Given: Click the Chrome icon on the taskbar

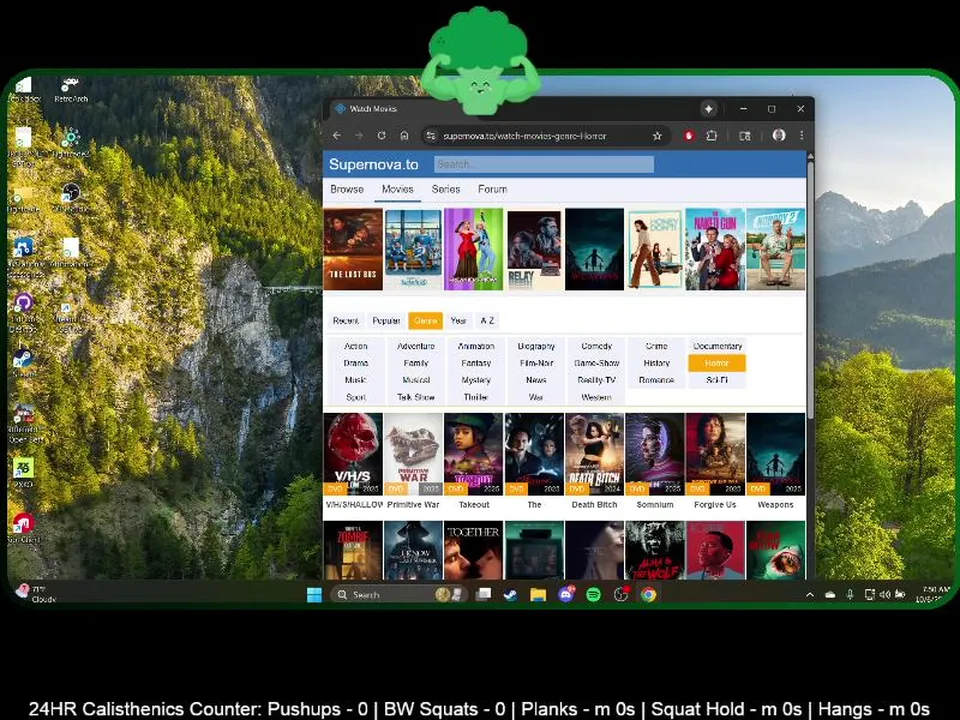Looking at the screenshot, I should tap(648, 594).
